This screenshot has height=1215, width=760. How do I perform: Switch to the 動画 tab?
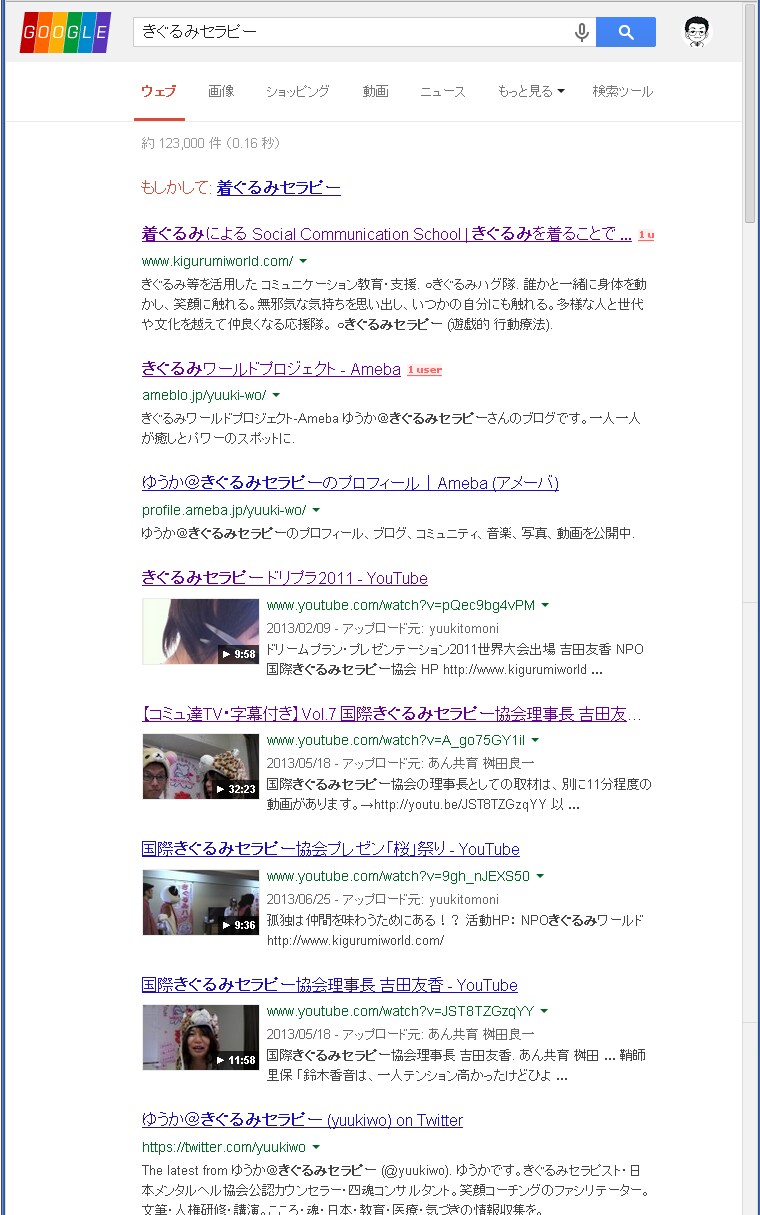pyautogui.click(x=375, y=91)
